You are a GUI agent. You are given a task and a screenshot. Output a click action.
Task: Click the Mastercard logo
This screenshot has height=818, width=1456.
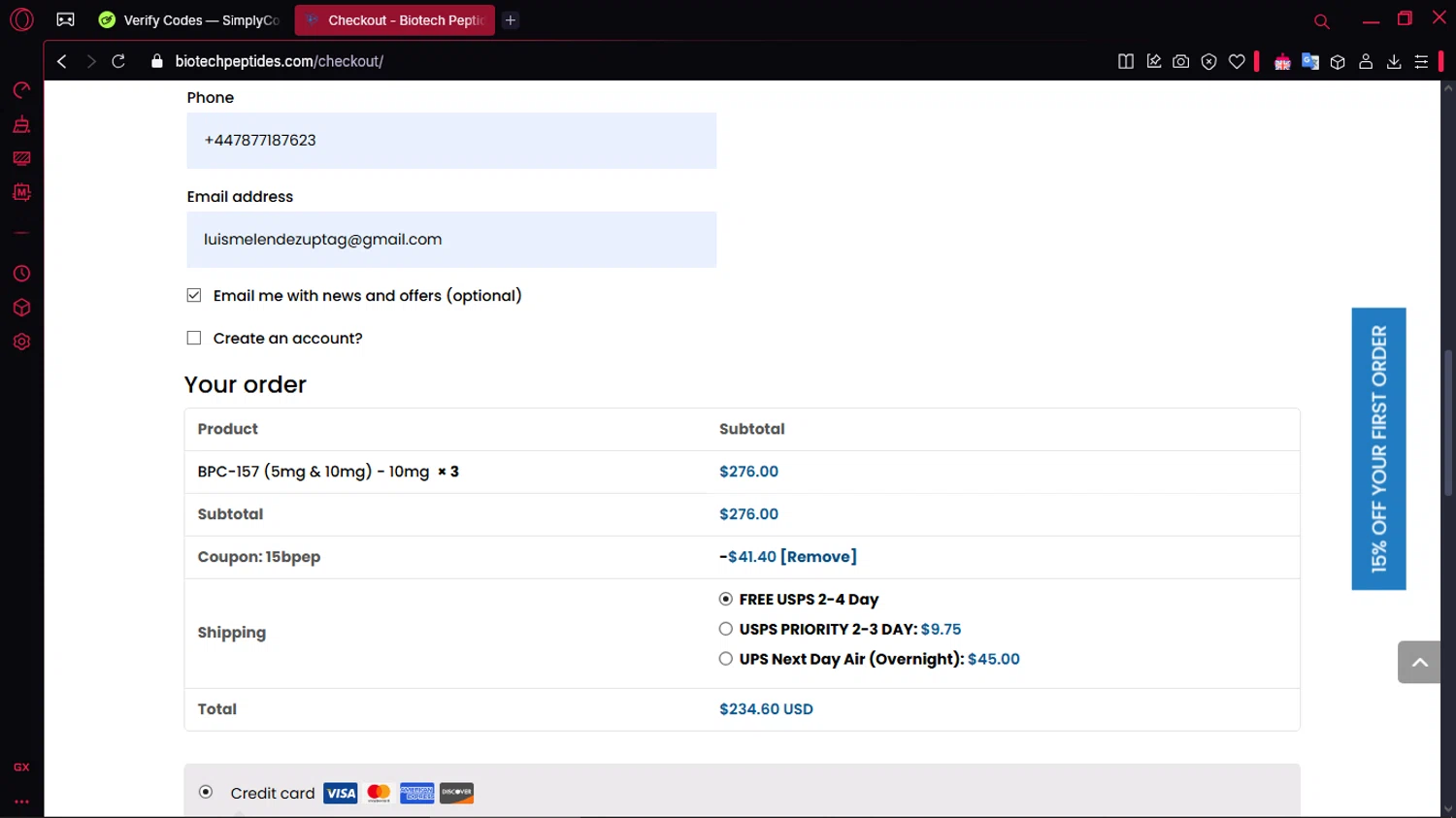(x=379, y=793)
